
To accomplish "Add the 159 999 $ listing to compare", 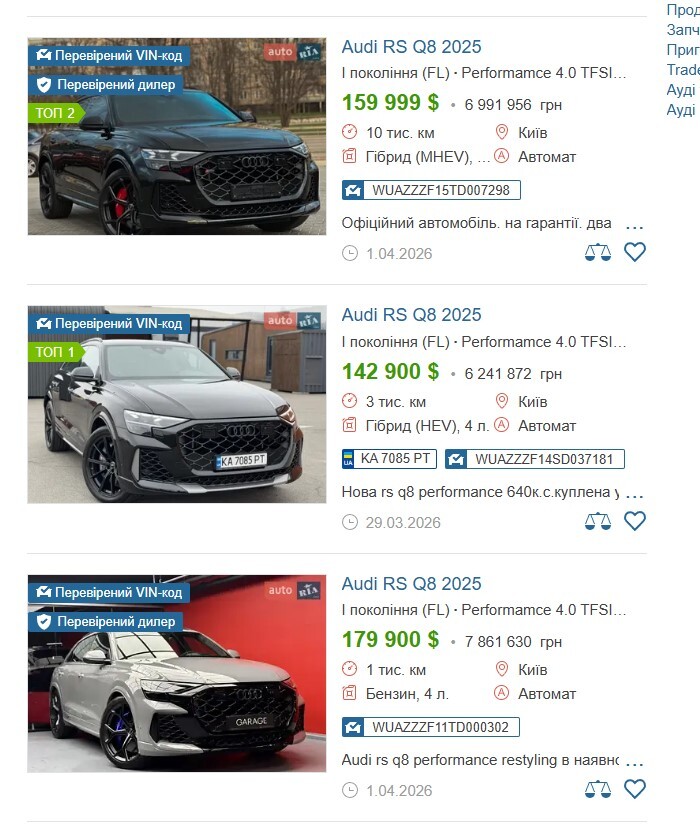I will pos(598,253).
